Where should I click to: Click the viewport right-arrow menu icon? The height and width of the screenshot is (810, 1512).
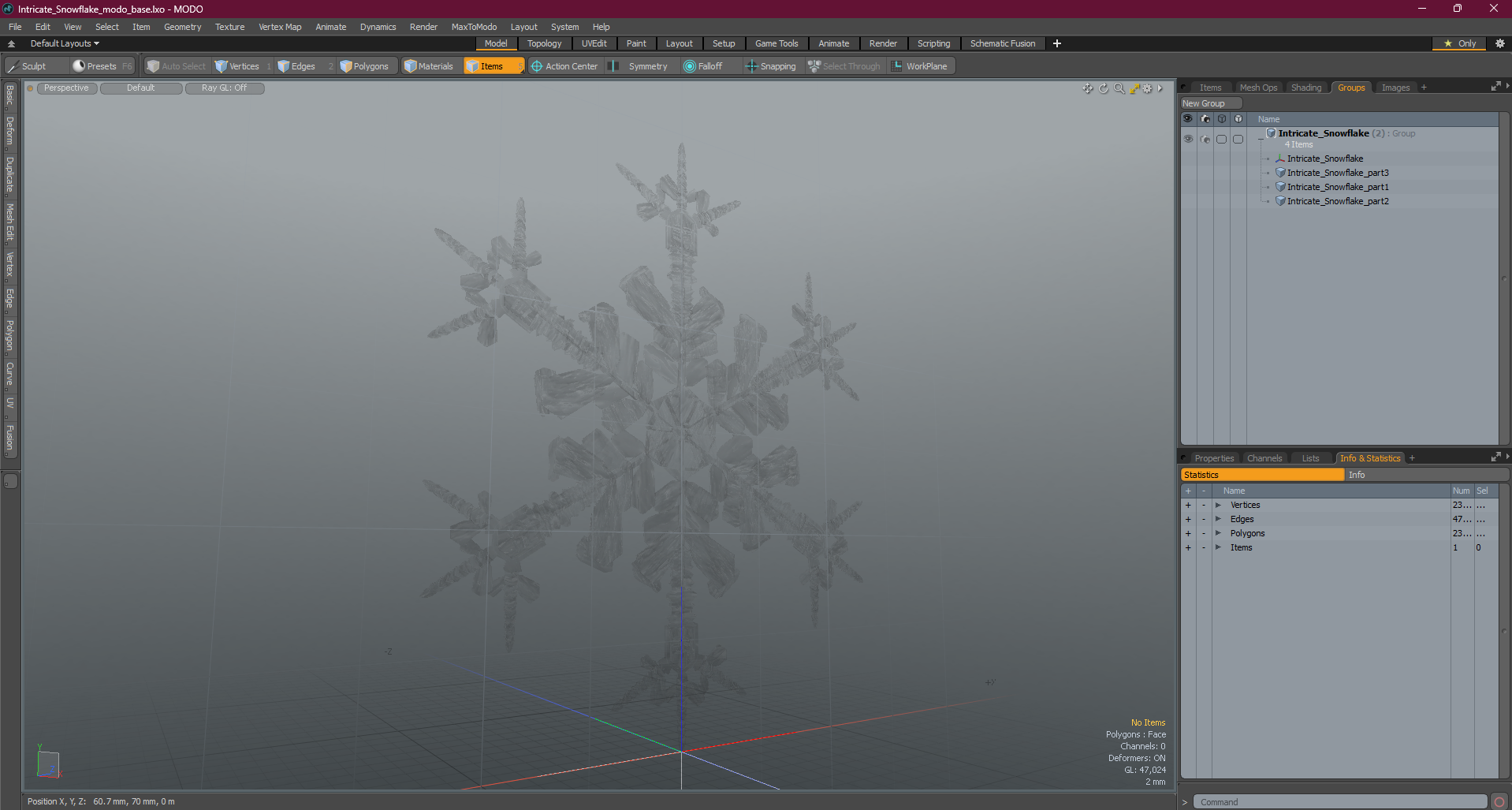coord(1160,88)
